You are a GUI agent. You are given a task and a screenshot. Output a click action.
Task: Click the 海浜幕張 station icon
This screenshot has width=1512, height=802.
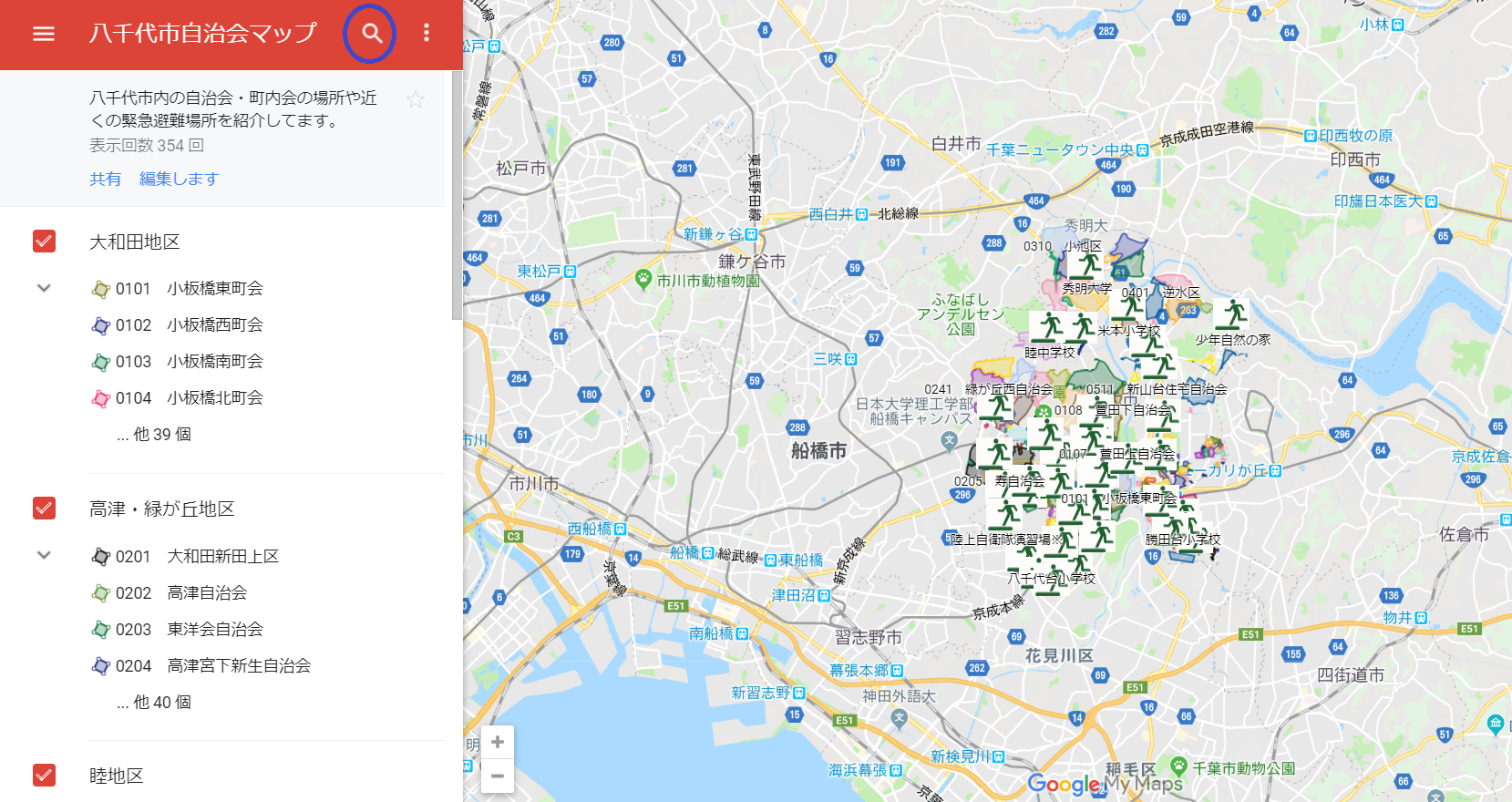tap(896, 770)
